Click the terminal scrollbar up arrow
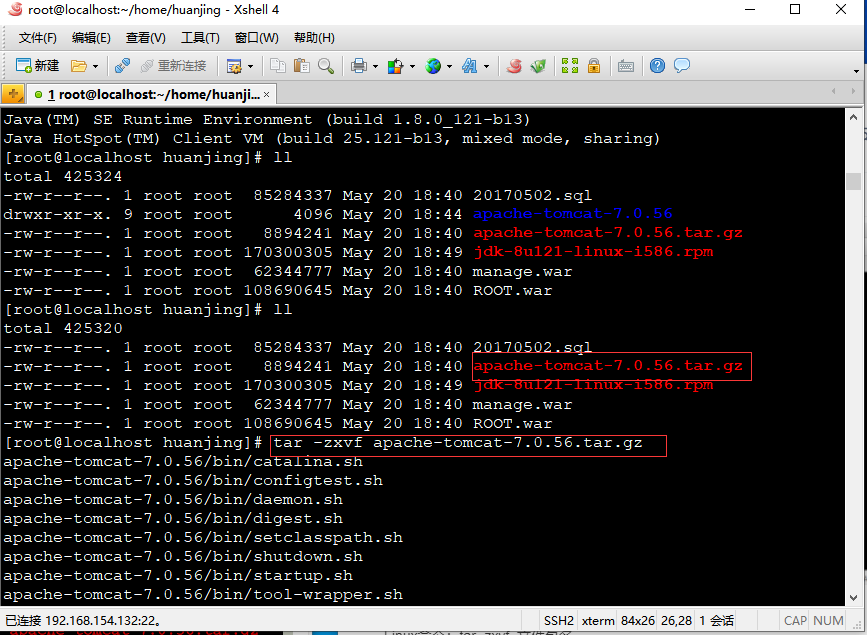Screen dimensions: 867x635 (x=854, y=117)
